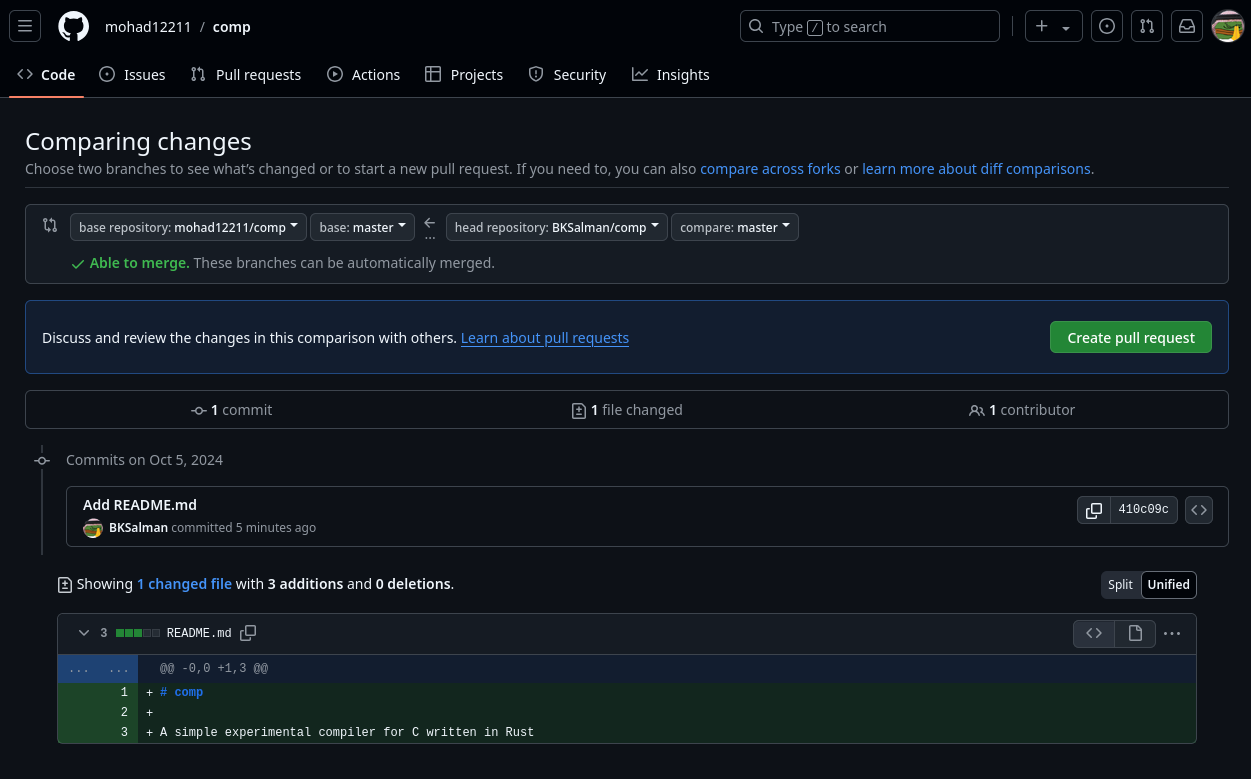Open the Insights tab

tap(671, 75)
